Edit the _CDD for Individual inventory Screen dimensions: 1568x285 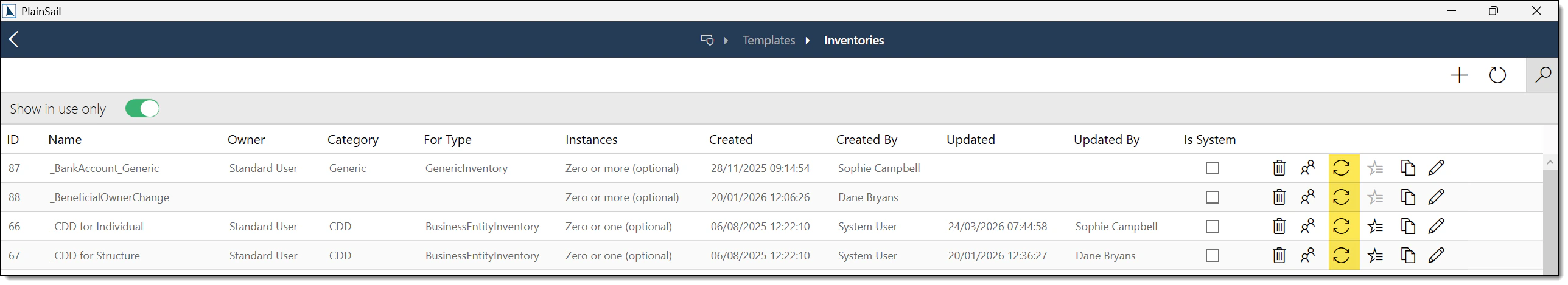point(1437,226)
